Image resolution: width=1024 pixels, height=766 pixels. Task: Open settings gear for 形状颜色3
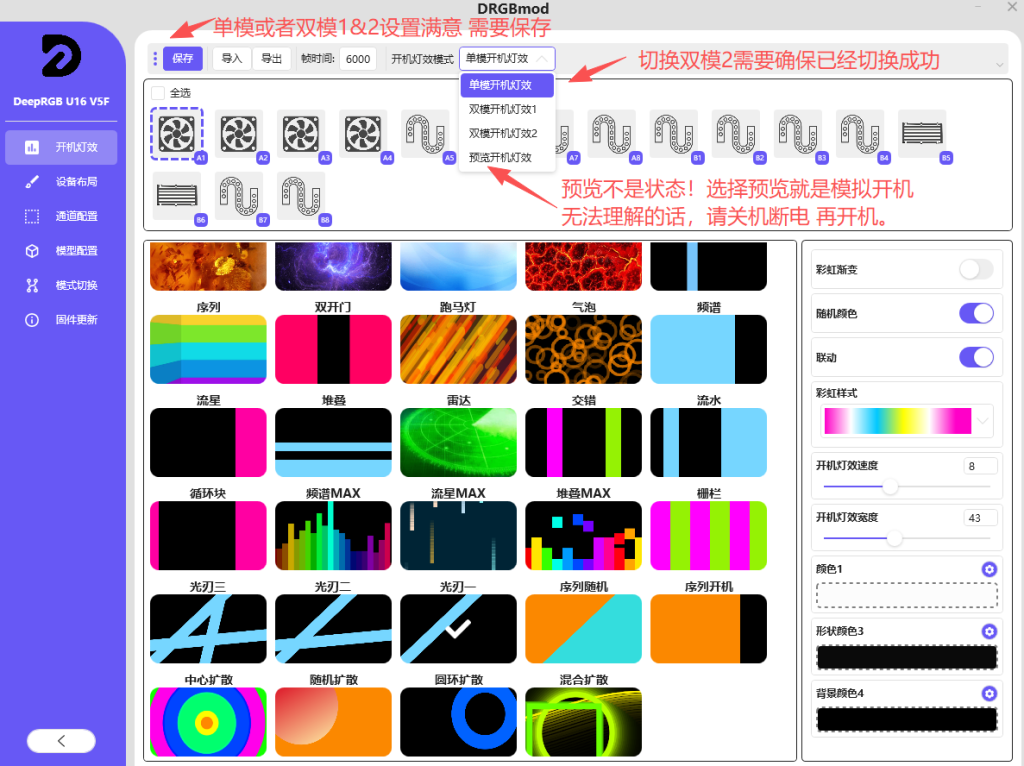pos(989,631)
